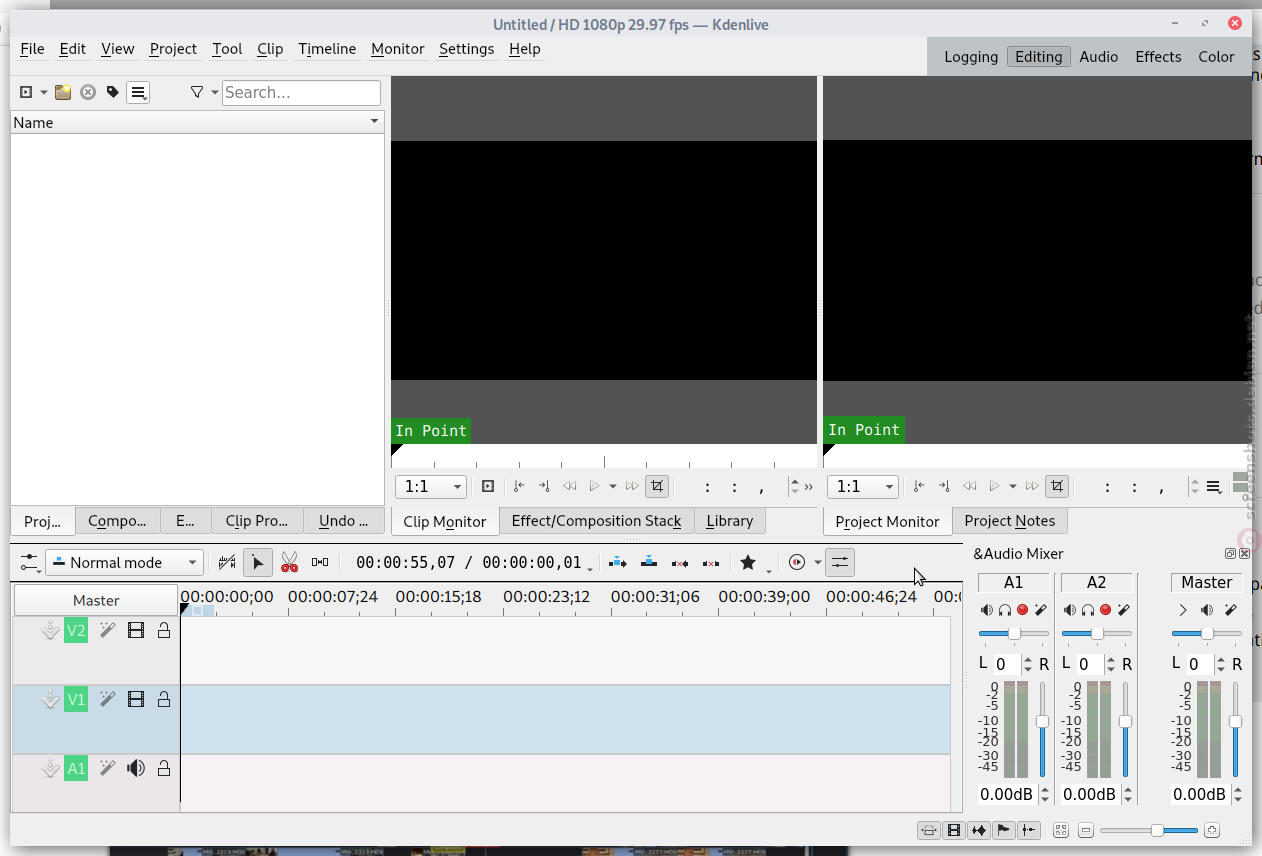Expand Master mixer side panel chevron
This screenshot has width=1262, height=856.
(1183, 610)
